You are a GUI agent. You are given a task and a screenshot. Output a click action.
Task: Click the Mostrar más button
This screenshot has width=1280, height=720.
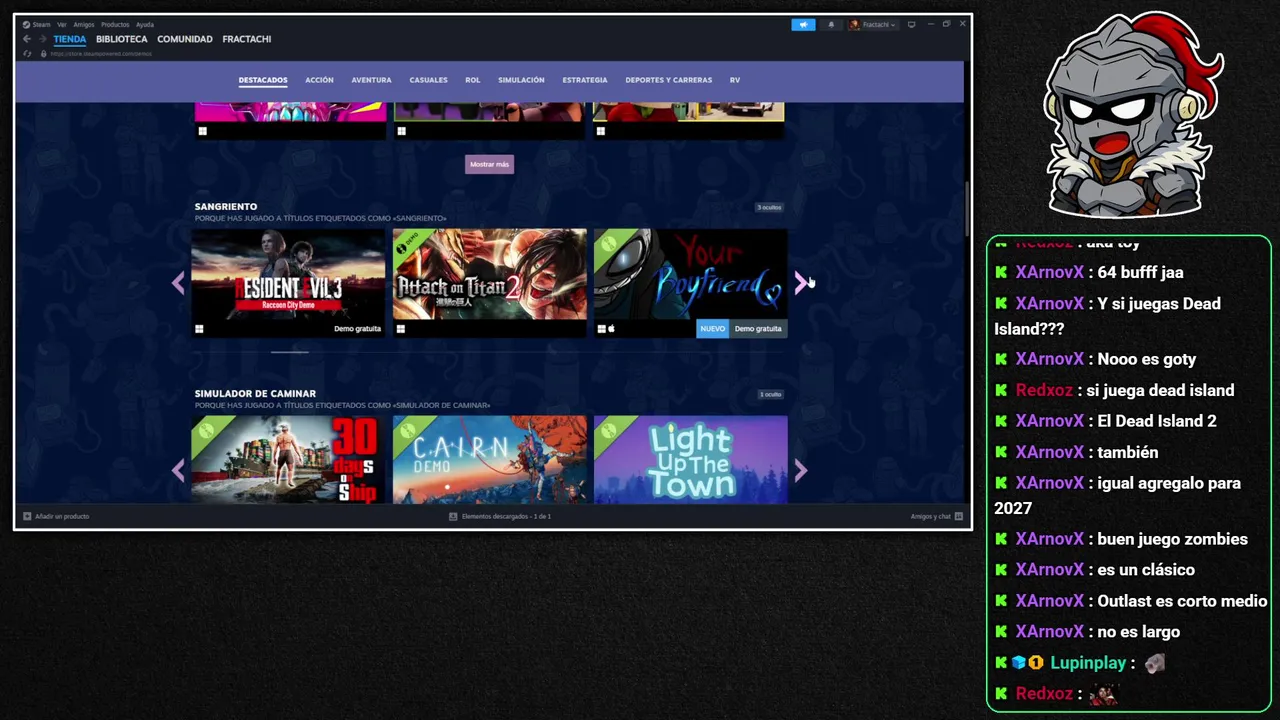(489, 164)
